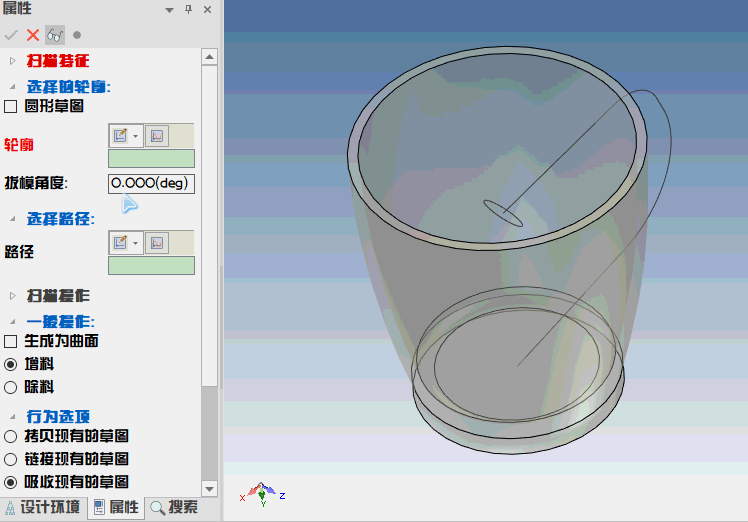Select the 增料 radio button
Viewport: 748px width, 522px height.
10,365
